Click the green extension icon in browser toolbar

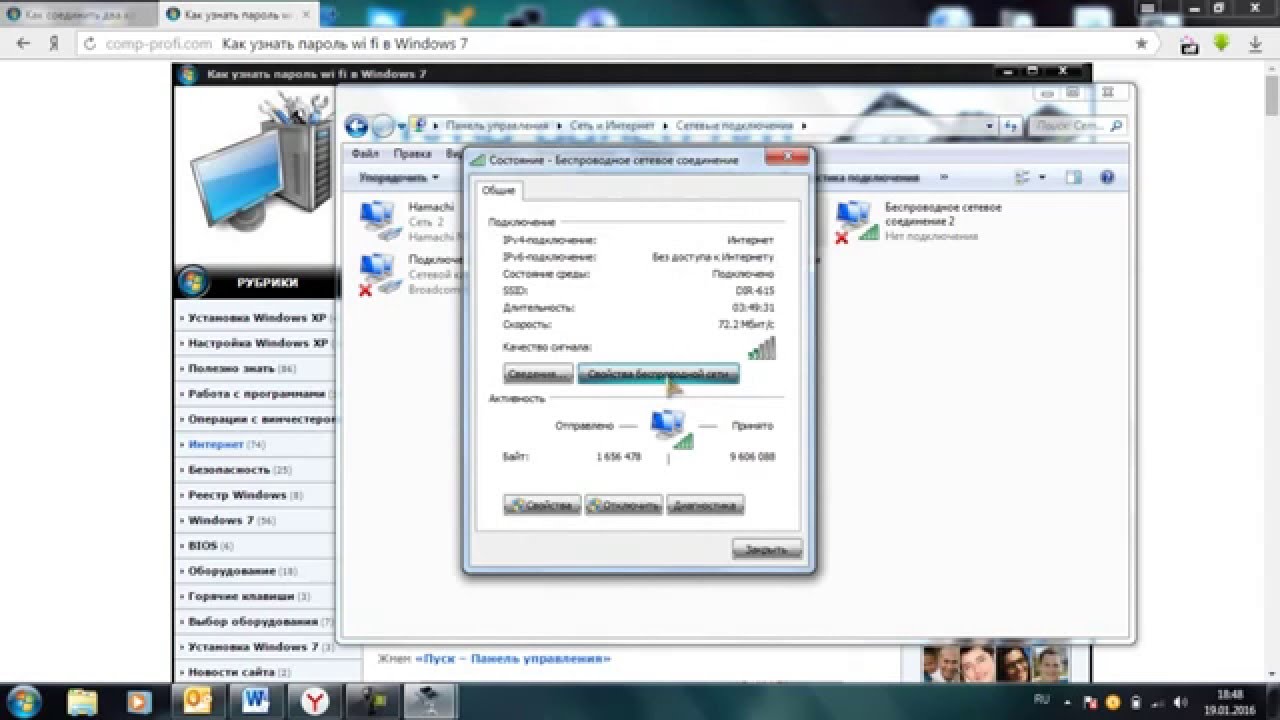tap(1221, 43)
